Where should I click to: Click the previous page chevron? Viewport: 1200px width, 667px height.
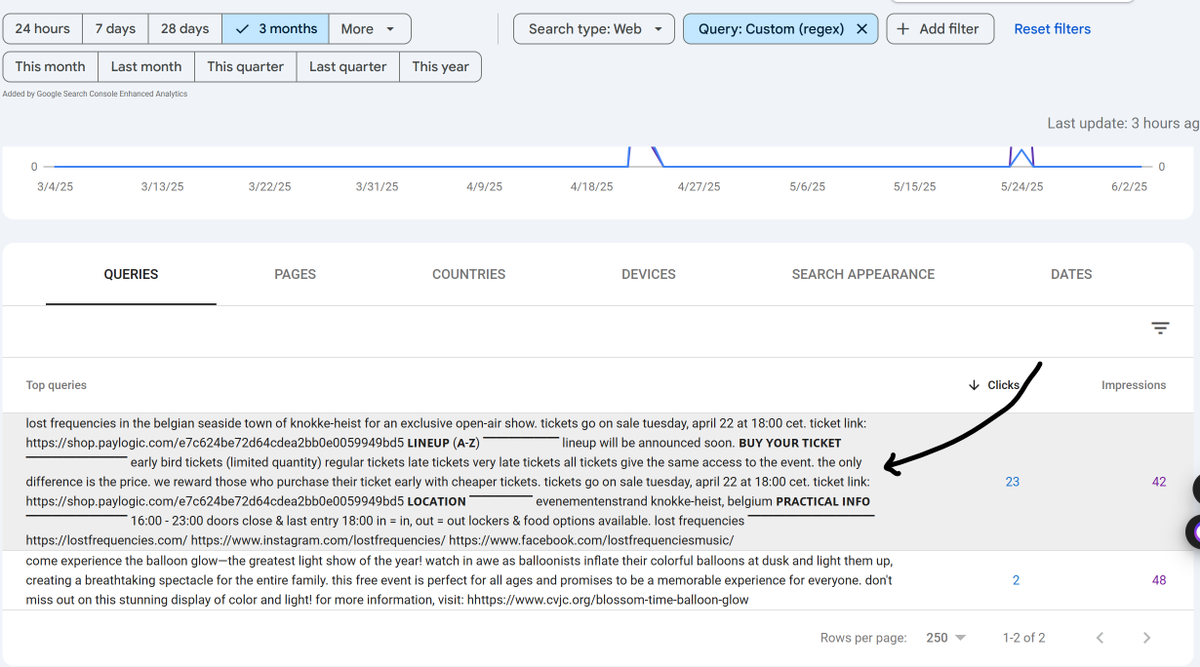pyautogui.click(x=1099, y=637)
